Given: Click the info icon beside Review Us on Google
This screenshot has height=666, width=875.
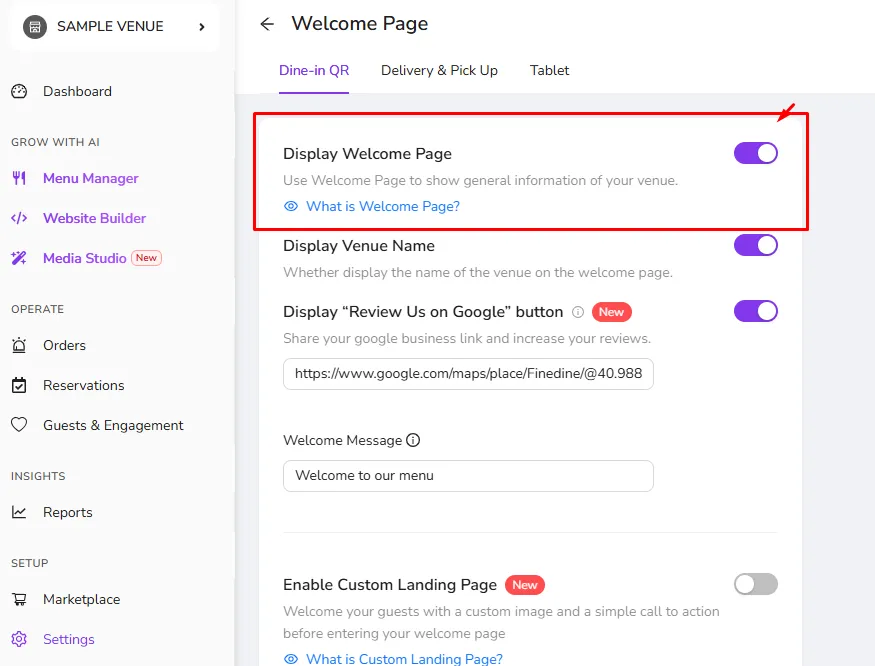Looking at the screenshot, I should 578,312.
